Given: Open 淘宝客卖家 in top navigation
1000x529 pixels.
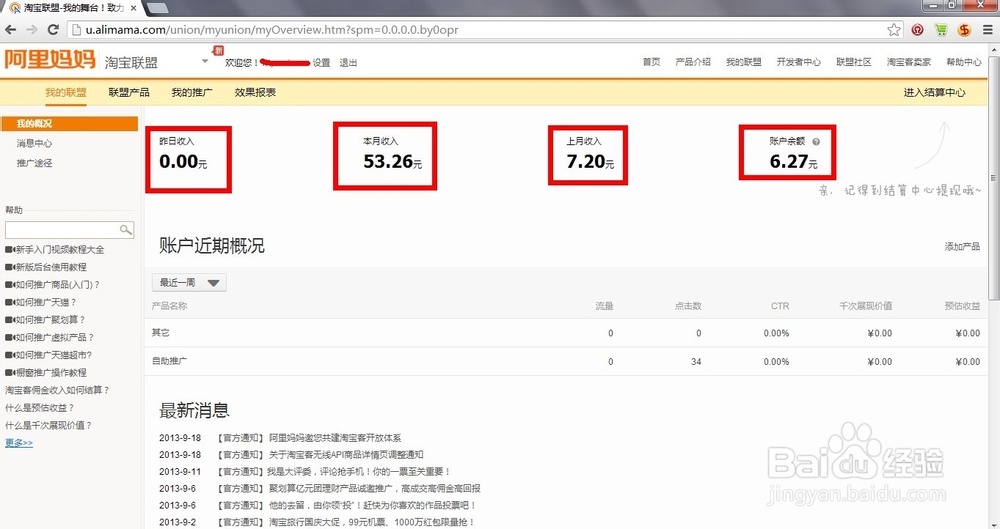Looking at the screenshot, I should tap(909, 62).
